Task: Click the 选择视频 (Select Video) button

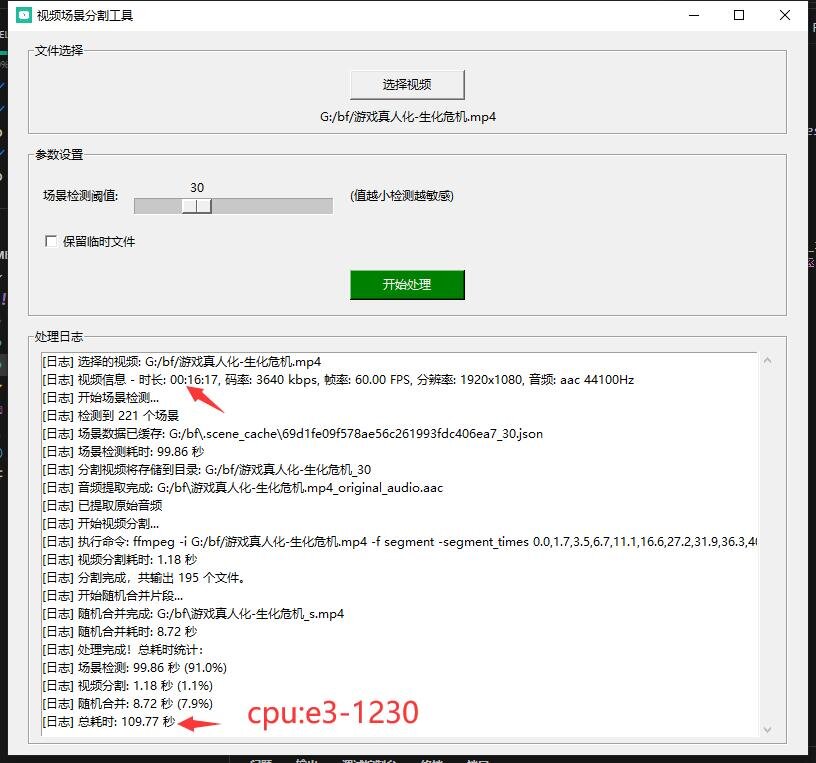Action: [406, 84]
